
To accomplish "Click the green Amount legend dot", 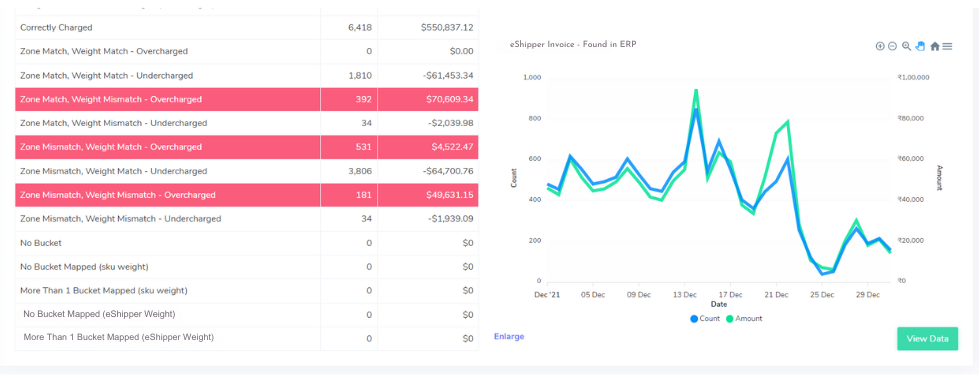I will pos(730,319).
